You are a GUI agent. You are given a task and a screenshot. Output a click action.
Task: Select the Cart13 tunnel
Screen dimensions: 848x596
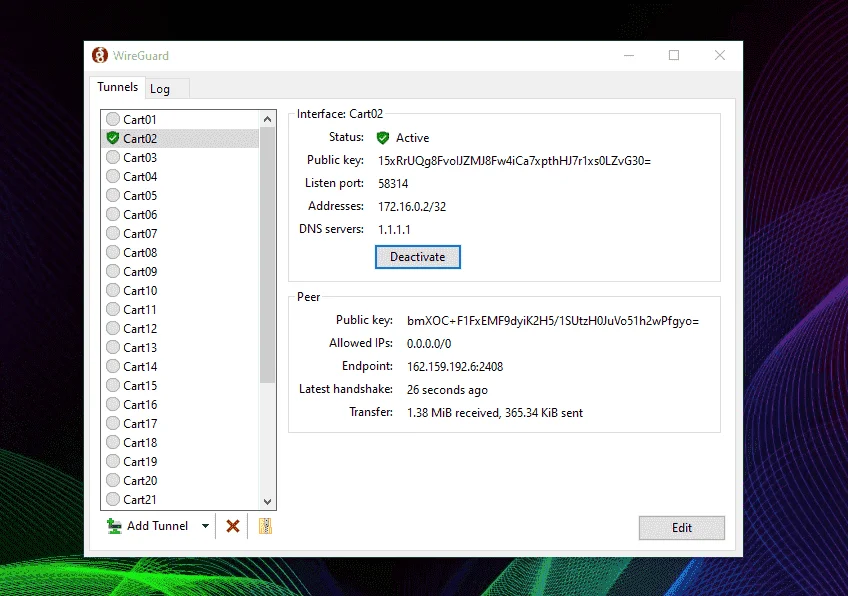pos(180,347)
